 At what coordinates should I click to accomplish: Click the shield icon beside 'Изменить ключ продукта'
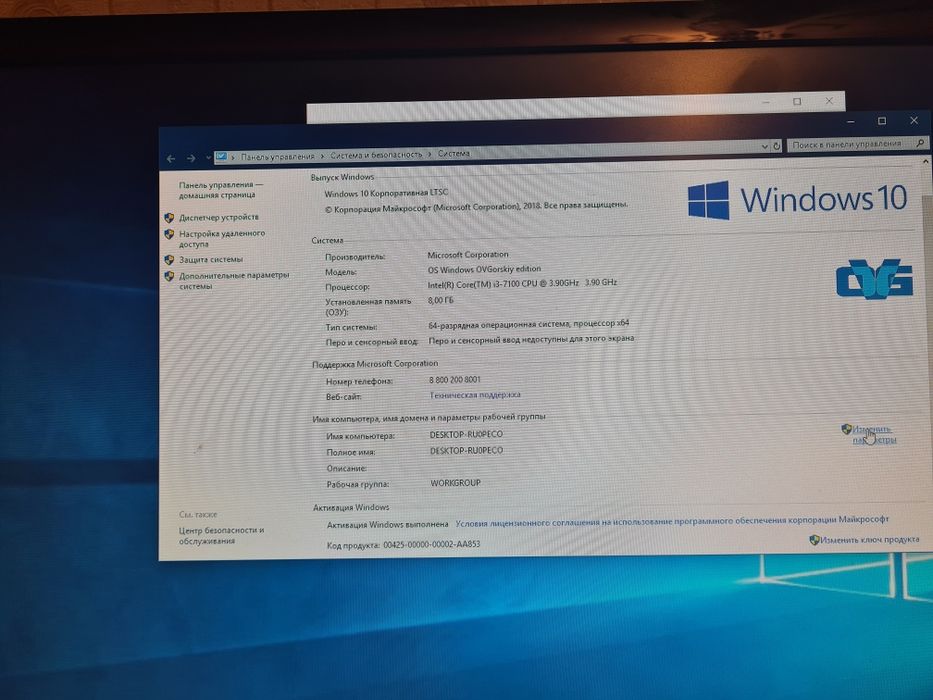pos(815,540)
